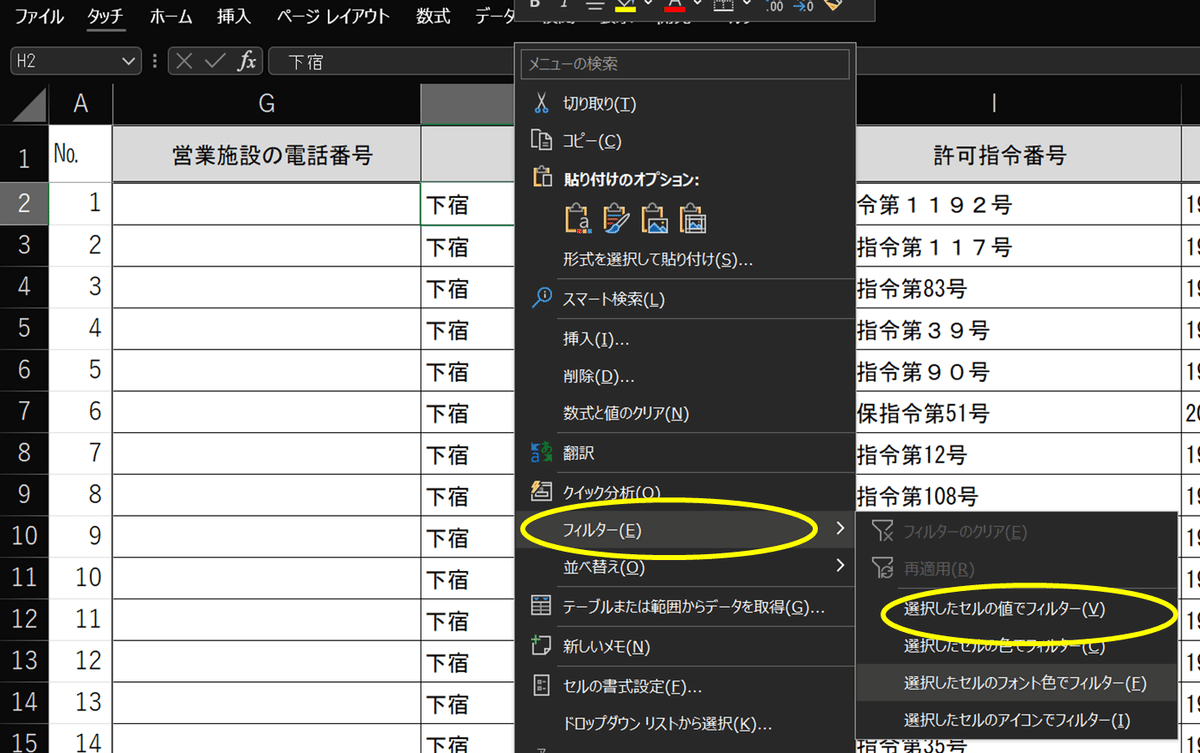
Task: Apply red font color in mini toolbar
Action: click(x=674, y=6)
